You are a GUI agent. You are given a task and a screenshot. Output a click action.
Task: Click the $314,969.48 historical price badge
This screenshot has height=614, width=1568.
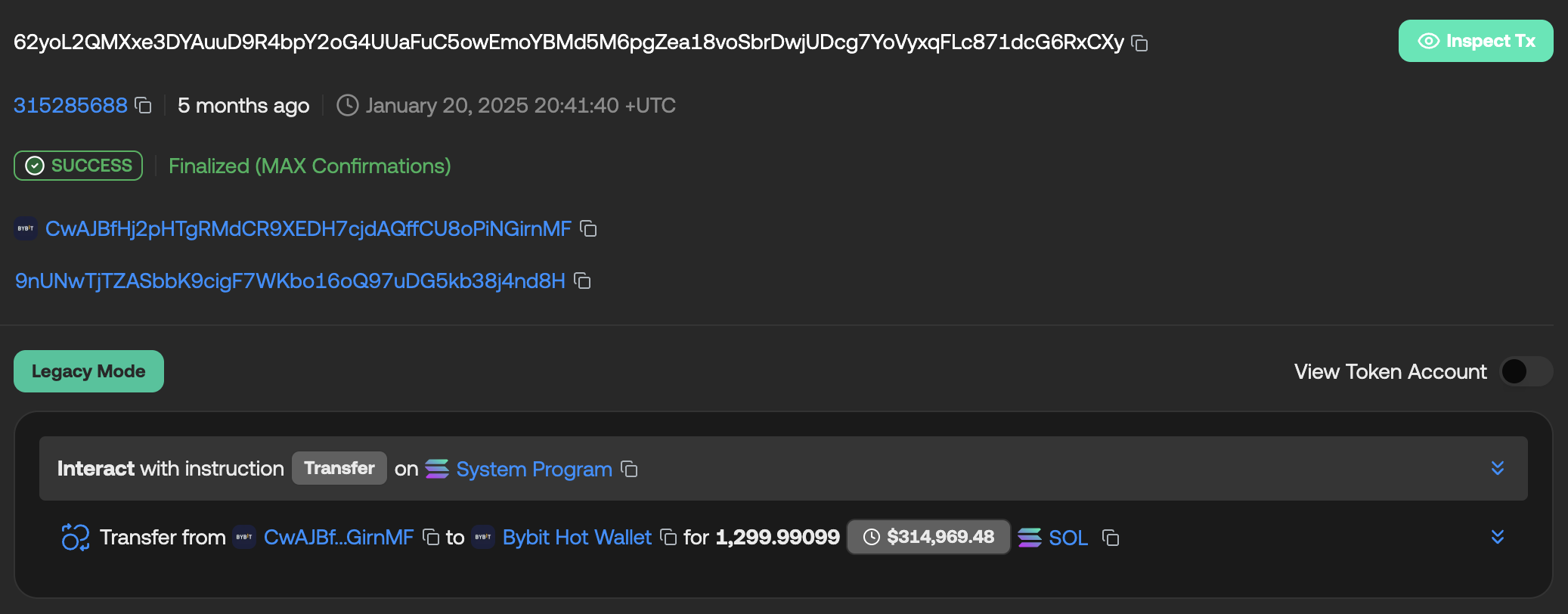pos(928,537)
